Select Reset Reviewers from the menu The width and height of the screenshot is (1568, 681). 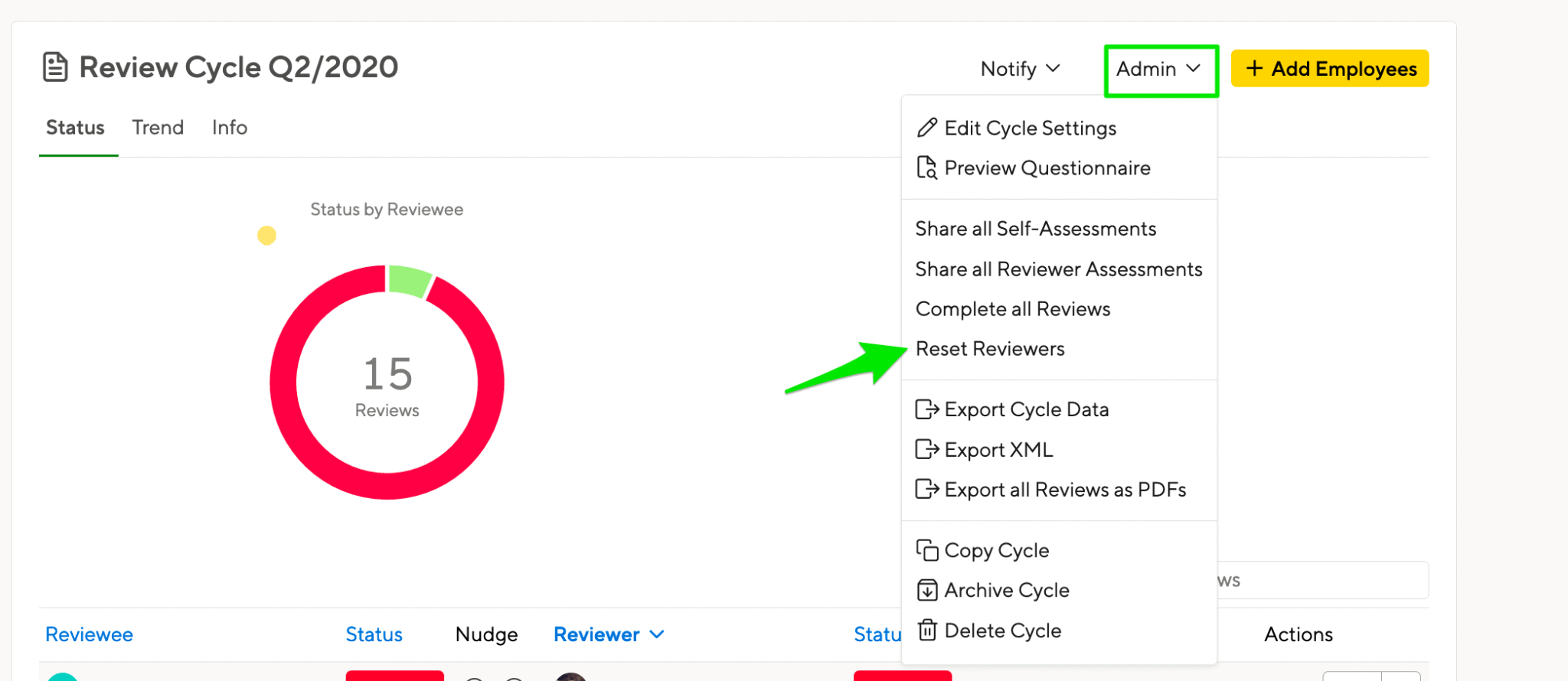pyautogui.click(x=990, y=348)
